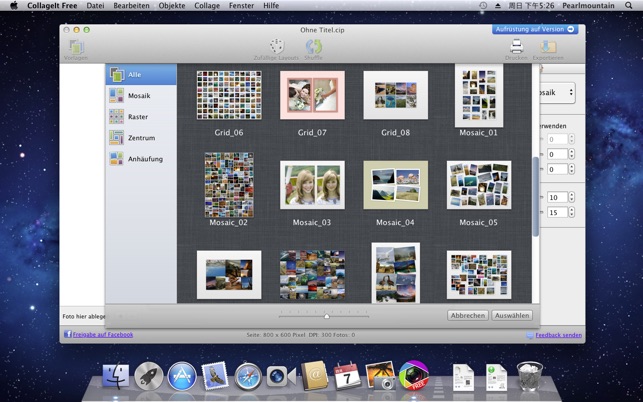643x402 pixels.
Task: Choose the Mosaic_03 template thumbnail
Action: [x=312, y=185]
